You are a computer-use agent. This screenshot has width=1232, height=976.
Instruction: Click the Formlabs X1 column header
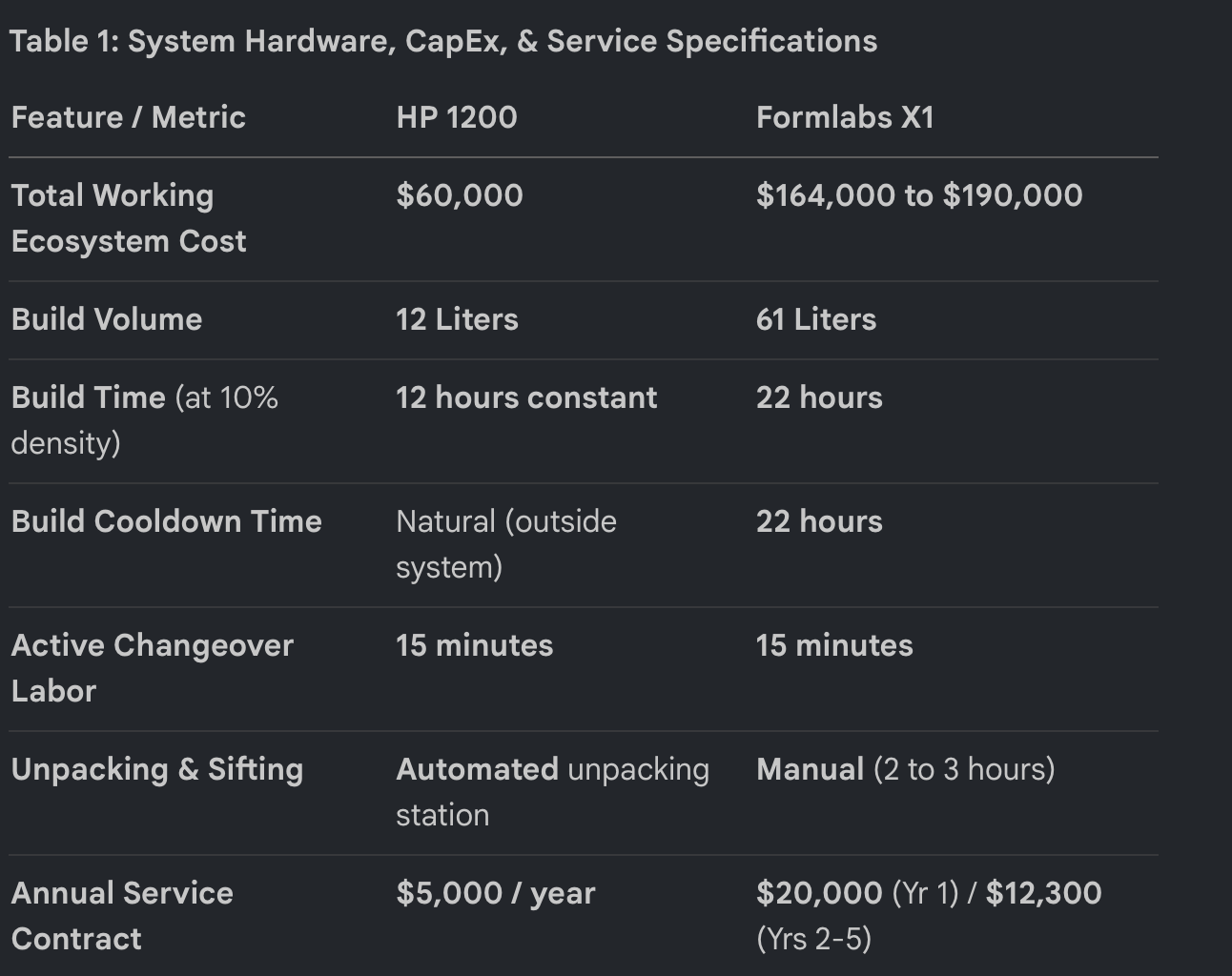(845, 117)
